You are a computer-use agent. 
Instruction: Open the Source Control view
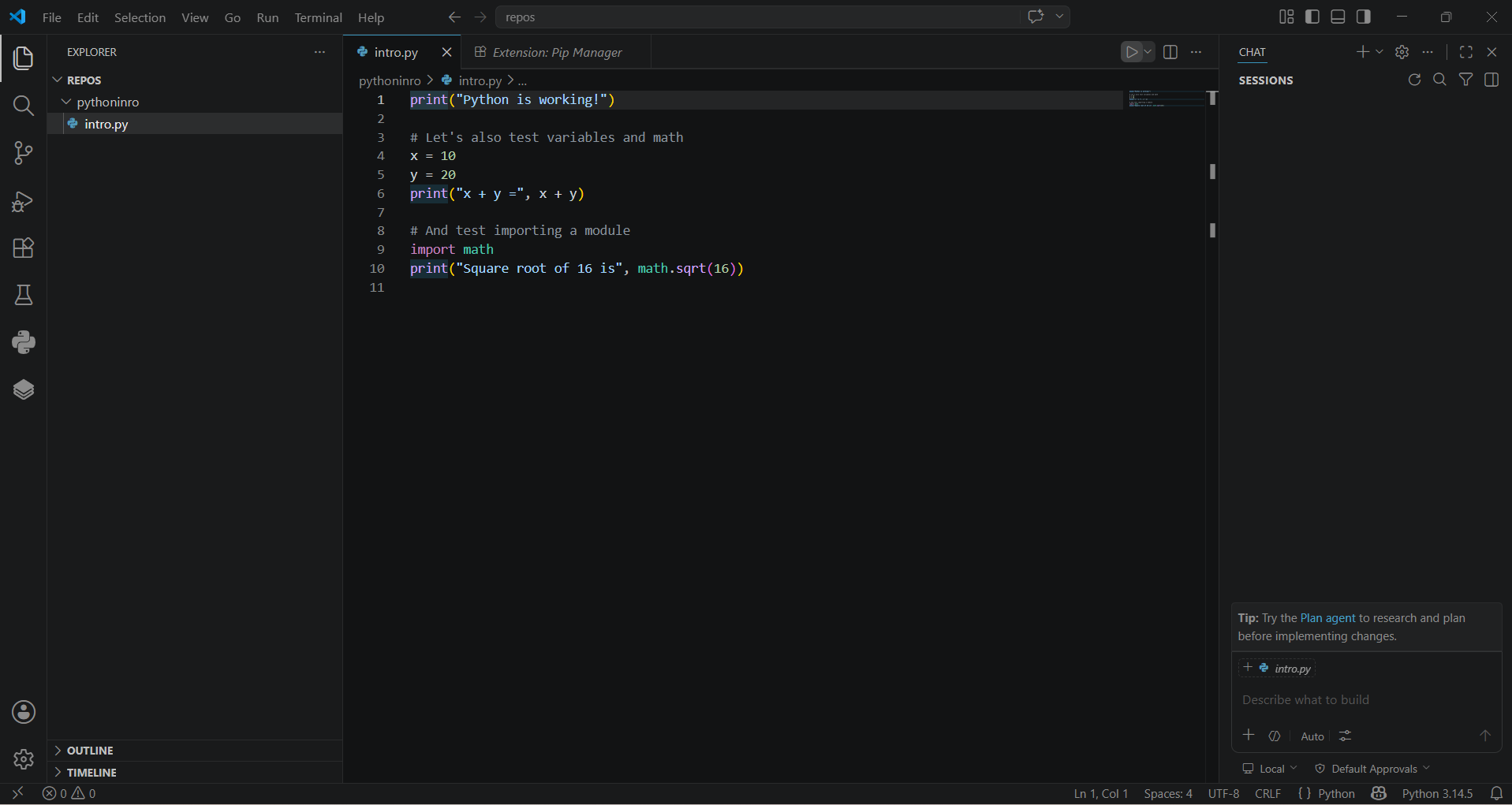click(x=24, y=153)
